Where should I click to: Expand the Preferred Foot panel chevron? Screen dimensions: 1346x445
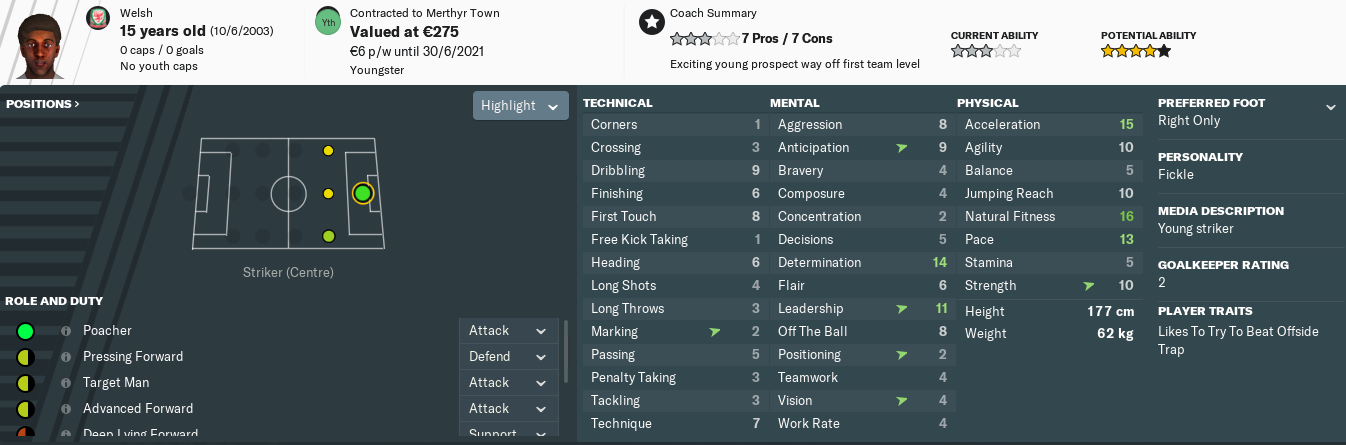[x=1331, y=107]
